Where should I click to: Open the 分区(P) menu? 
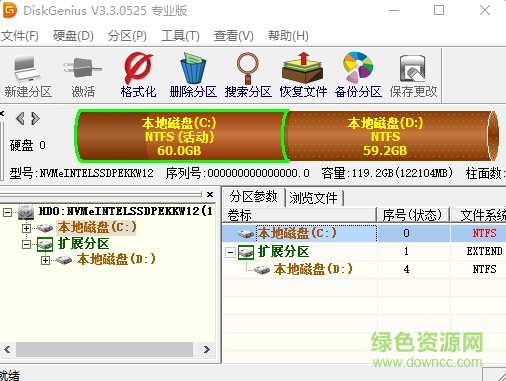click(x=127, y=36)
